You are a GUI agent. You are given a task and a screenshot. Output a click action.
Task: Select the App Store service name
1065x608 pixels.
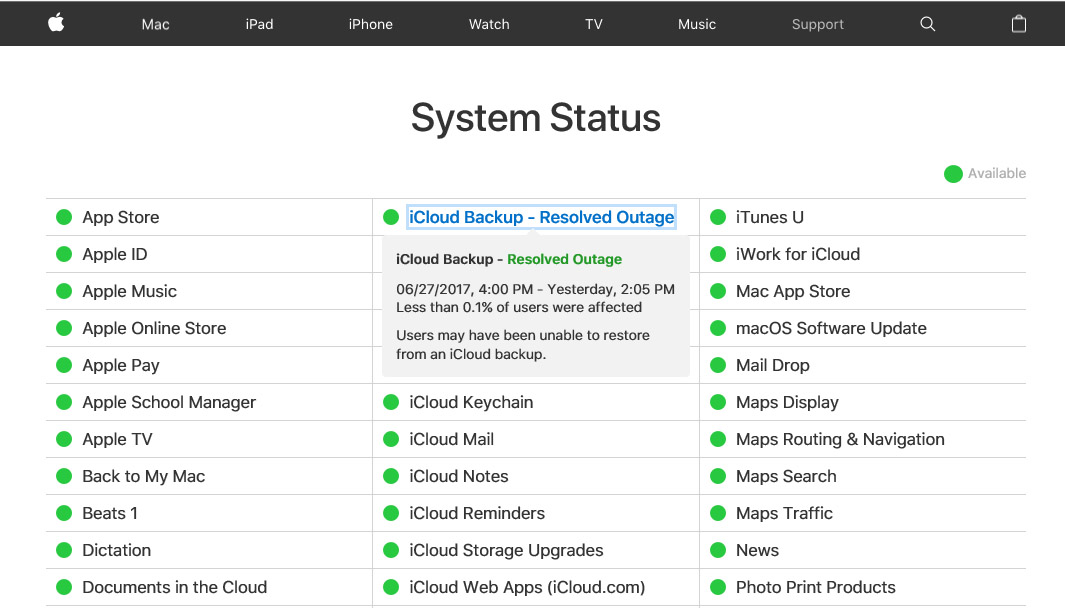point(121,217)
